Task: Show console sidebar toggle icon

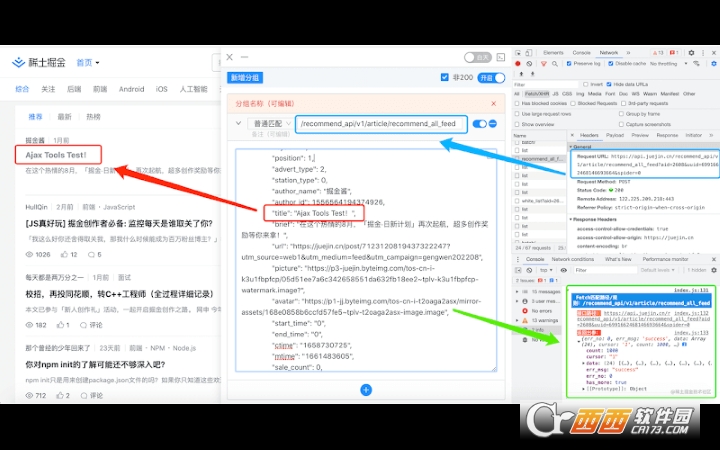Action: [518, 270]
